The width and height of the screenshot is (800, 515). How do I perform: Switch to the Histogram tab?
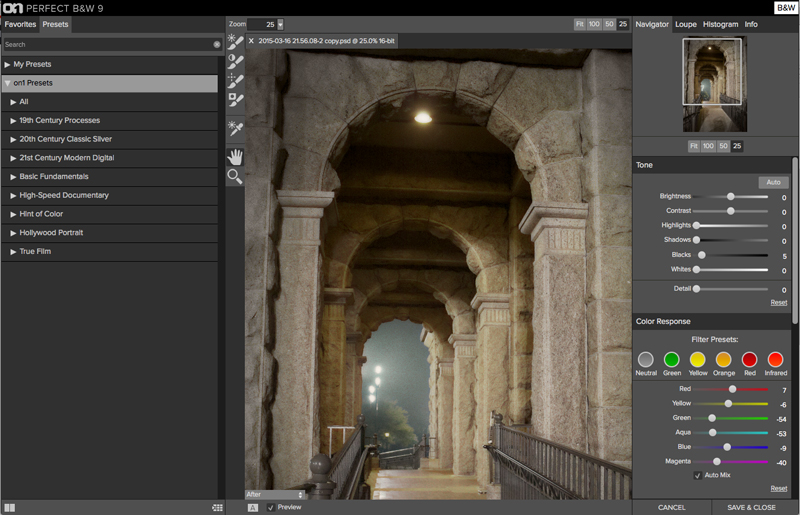(x=720, y=23)
